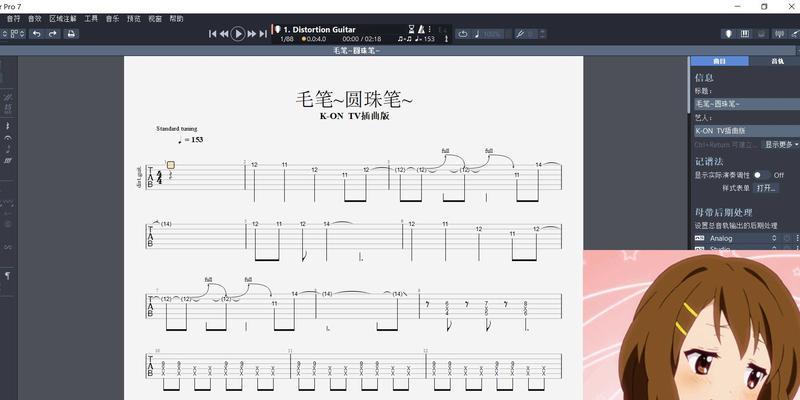Open the 预览 menu
The image size is (800, 400).
(134, 18)
